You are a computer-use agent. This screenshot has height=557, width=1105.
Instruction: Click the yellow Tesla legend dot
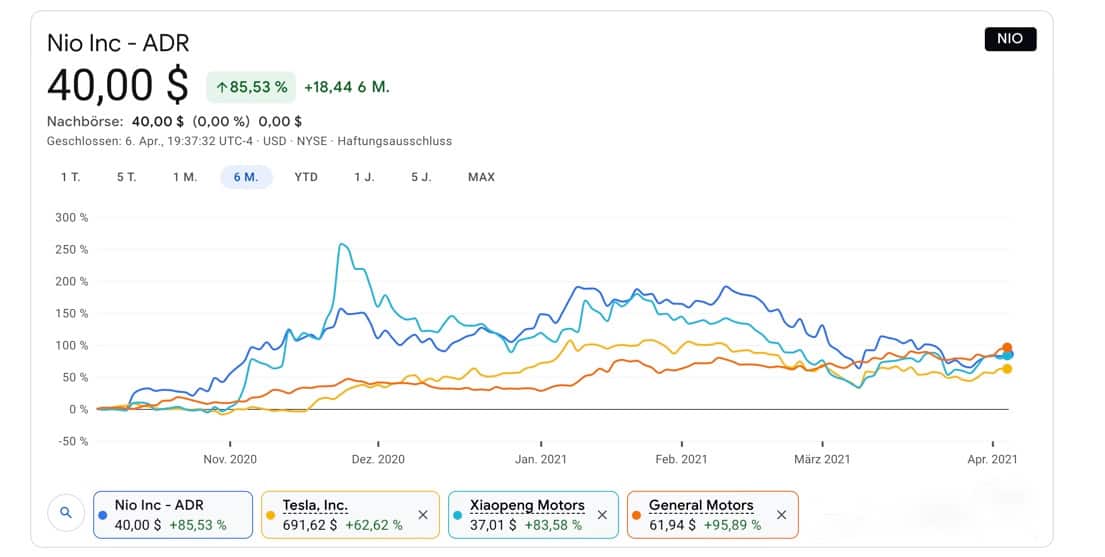pos(271,515)
